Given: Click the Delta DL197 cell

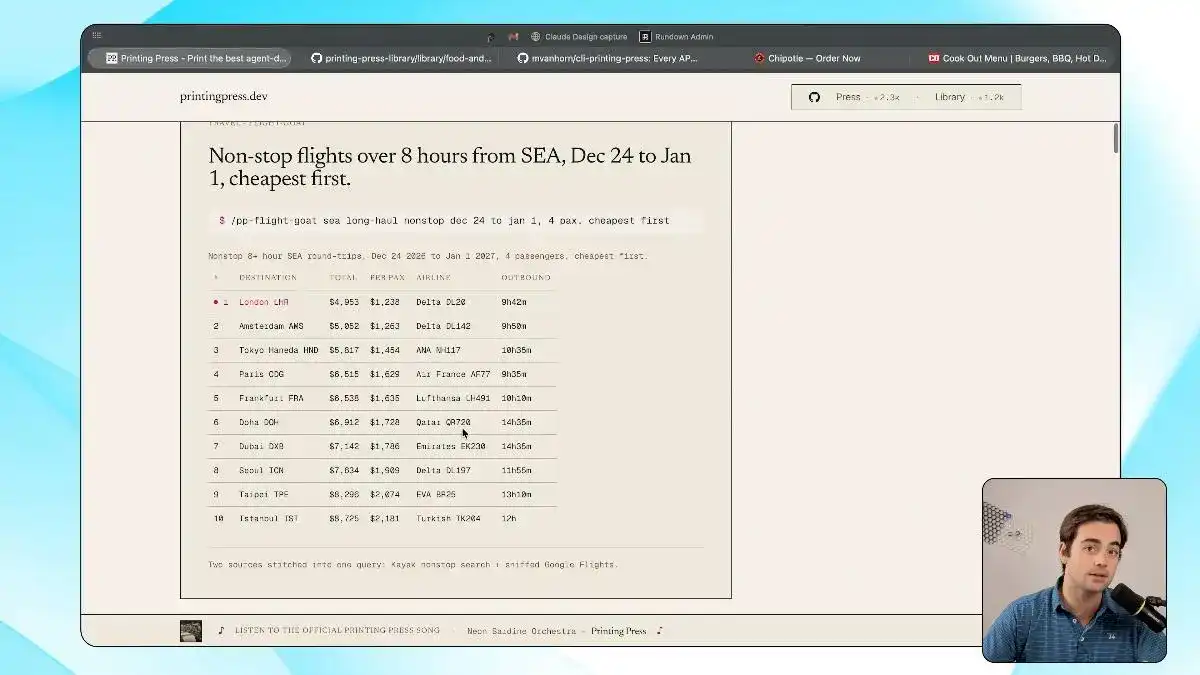Looking at the screenshot, I should click(443, 470).
